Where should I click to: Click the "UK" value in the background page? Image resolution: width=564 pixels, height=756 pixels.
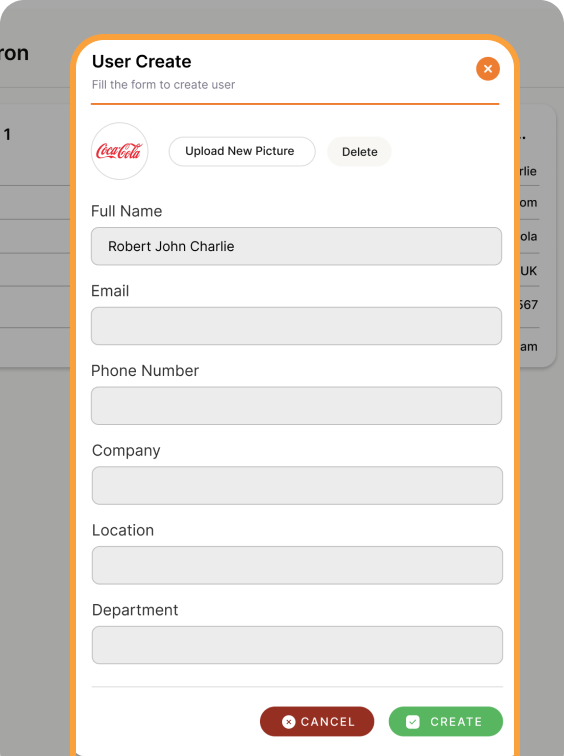coord(529,270)
